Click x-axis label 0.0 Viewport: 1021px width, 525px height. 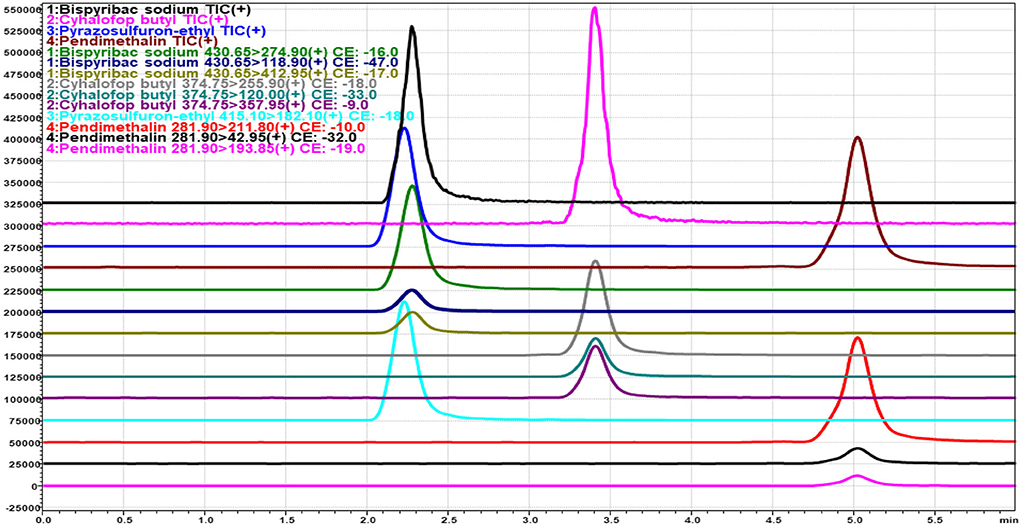click(x=42, y=520)
